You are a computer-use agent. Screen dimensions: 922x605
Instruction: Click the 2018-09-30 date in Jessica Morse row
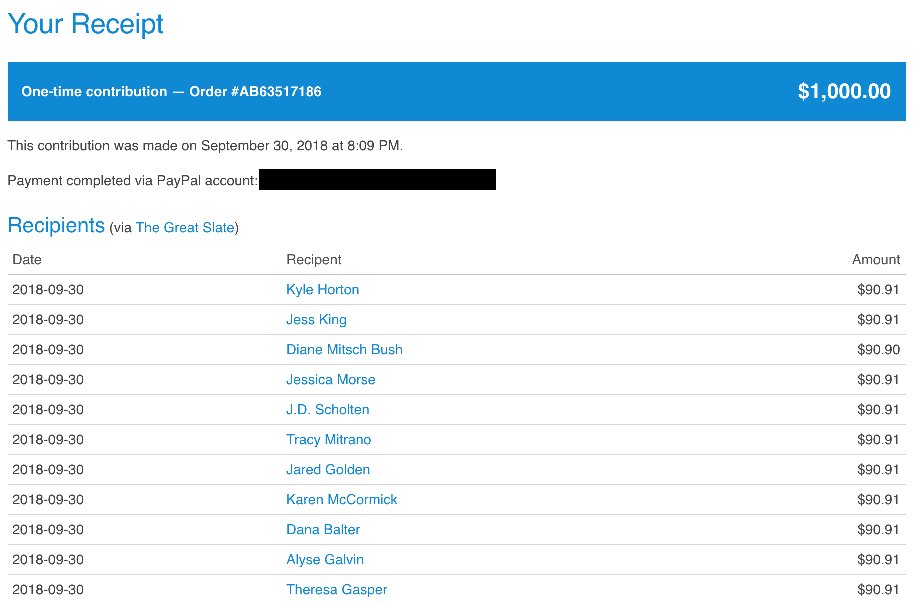[48, 379]
